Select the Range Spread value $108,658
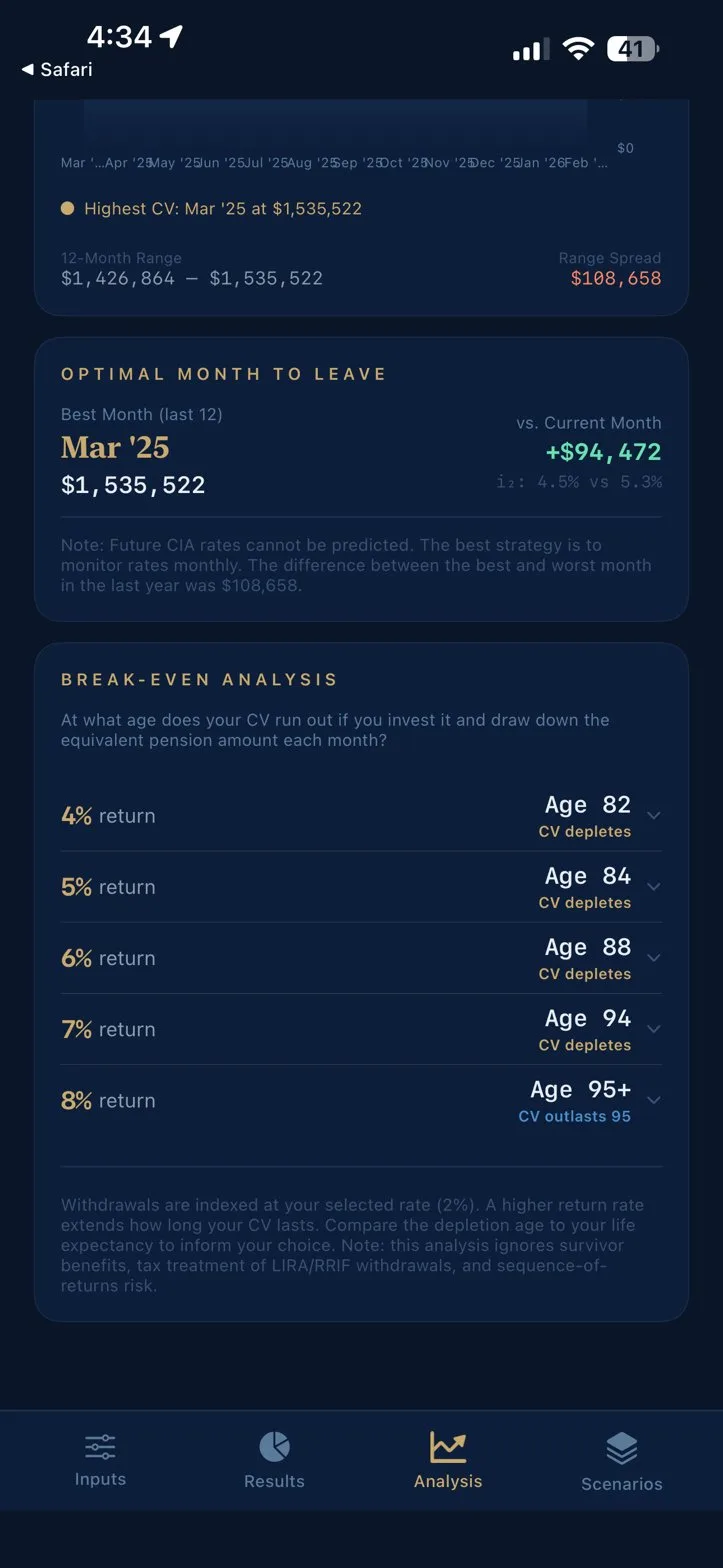This screenshot has height=1568, width=723. [x=616, y=279]
